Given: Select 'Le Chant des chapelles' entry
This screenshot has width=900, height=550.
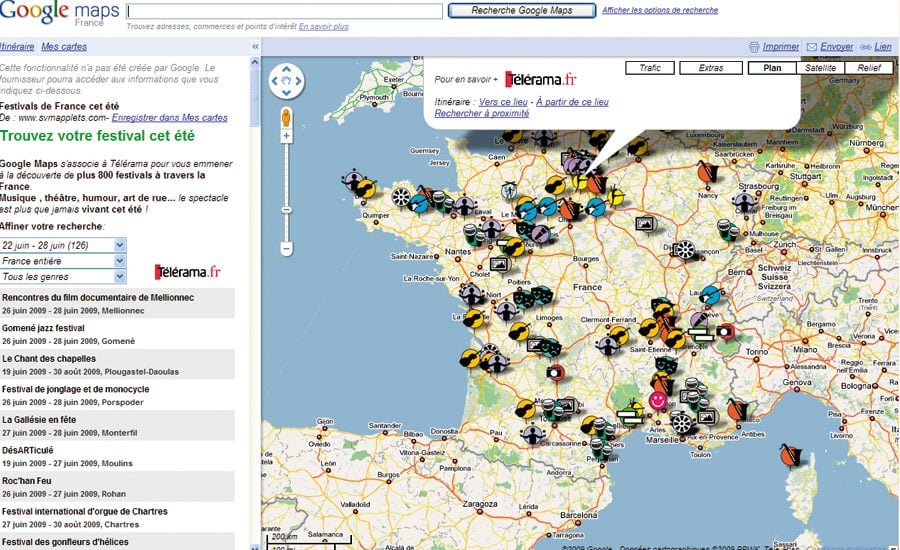Looking at the screenshot, I should [117, 364].
